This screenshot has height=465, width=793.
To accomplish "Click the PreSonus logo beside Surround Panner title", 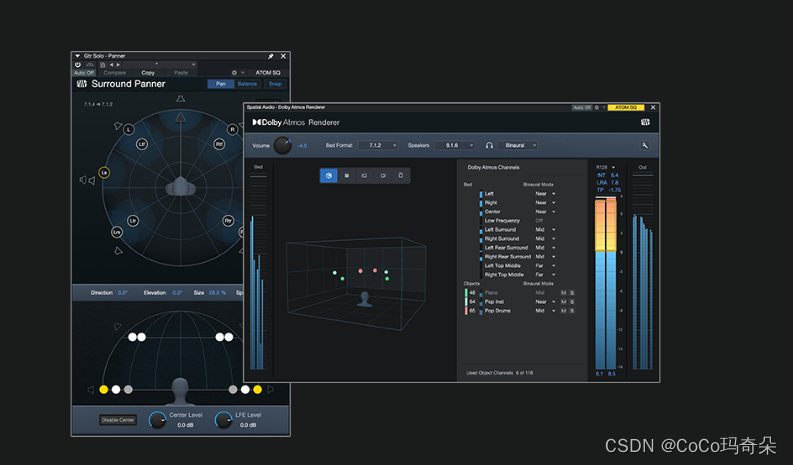I will 81,84.
